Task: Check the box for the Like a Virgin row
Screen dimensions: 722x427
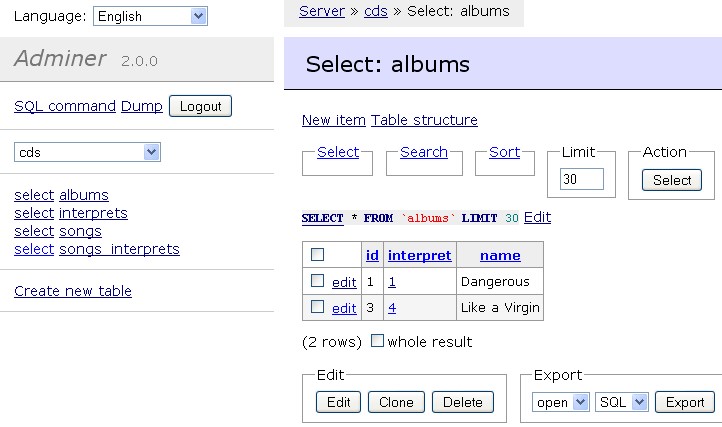Action: 317,307
